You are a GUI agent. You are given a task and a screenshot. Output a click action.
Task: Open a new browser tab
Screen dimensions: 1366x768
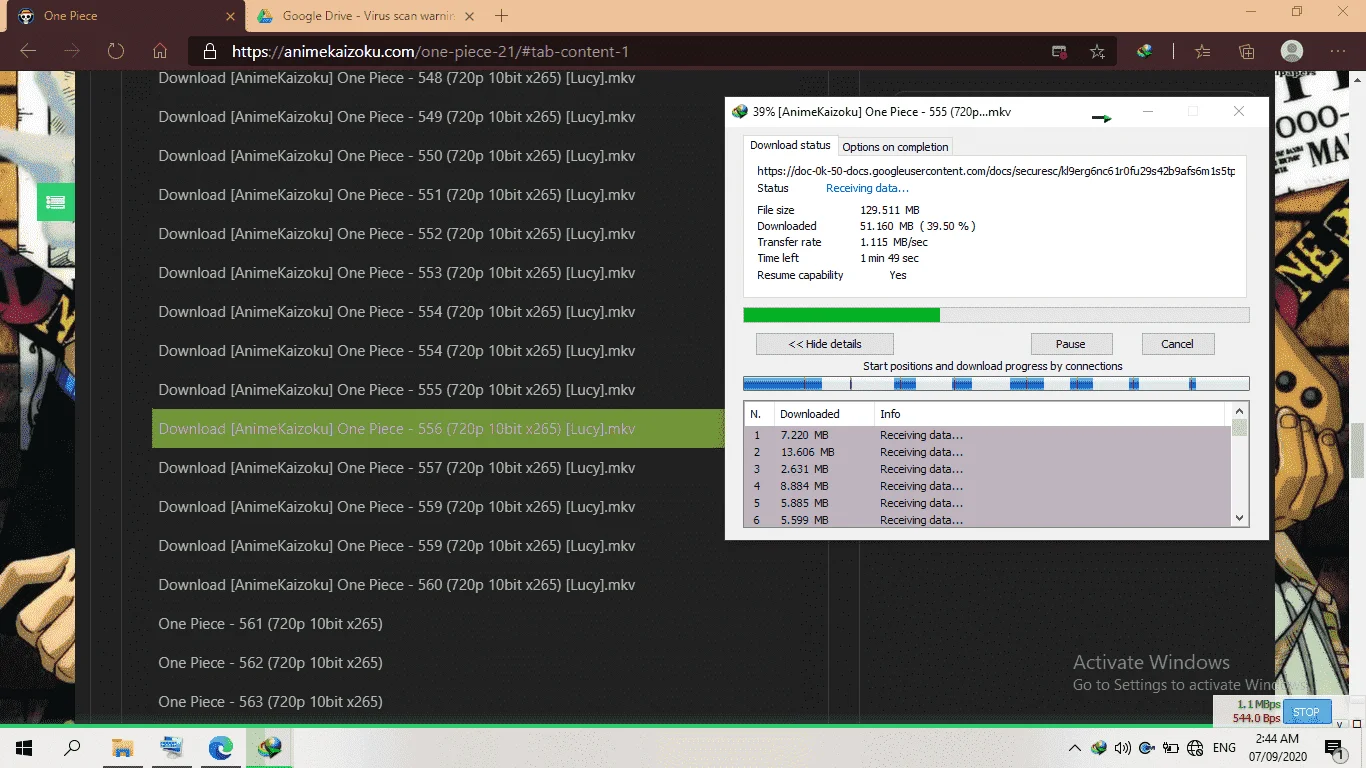(x=502, y=16)
